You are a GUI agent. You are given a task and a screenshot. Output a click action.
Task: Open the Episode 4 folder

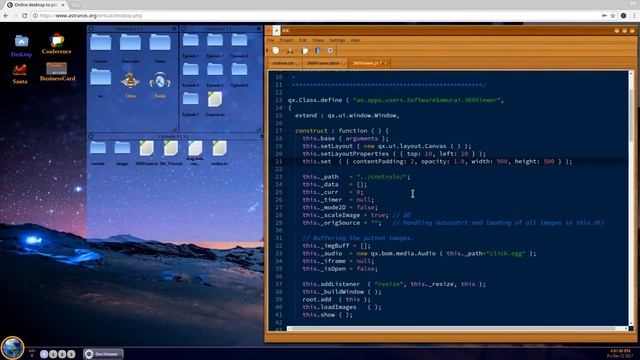pos(191,70)
